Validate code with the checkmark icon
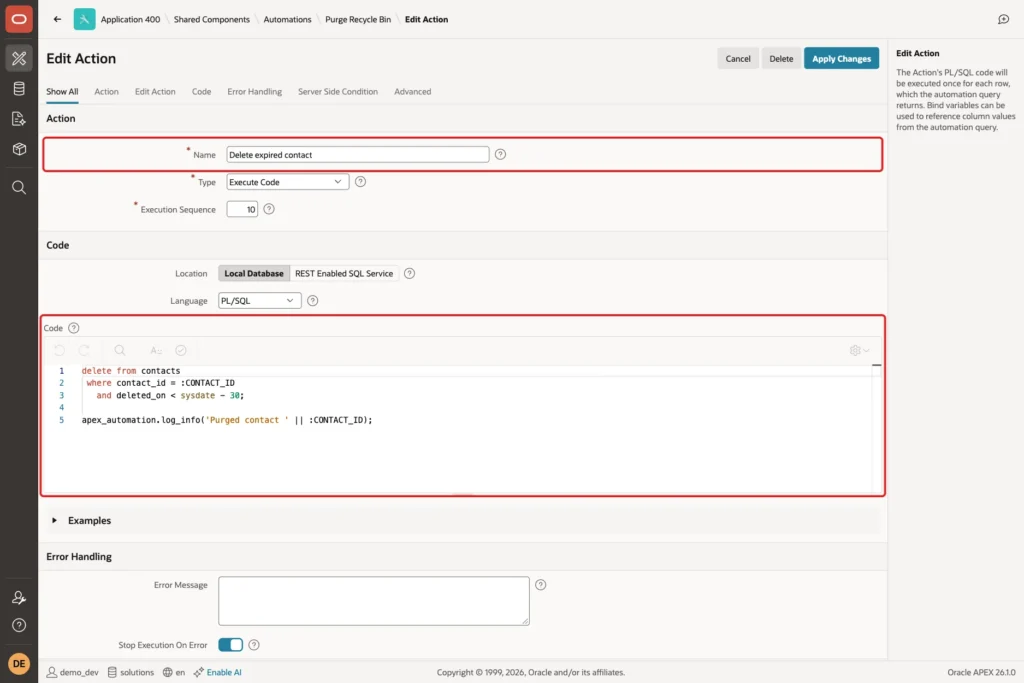The image size is (1024, 683). pyautogui.click(x=181, y=350)
